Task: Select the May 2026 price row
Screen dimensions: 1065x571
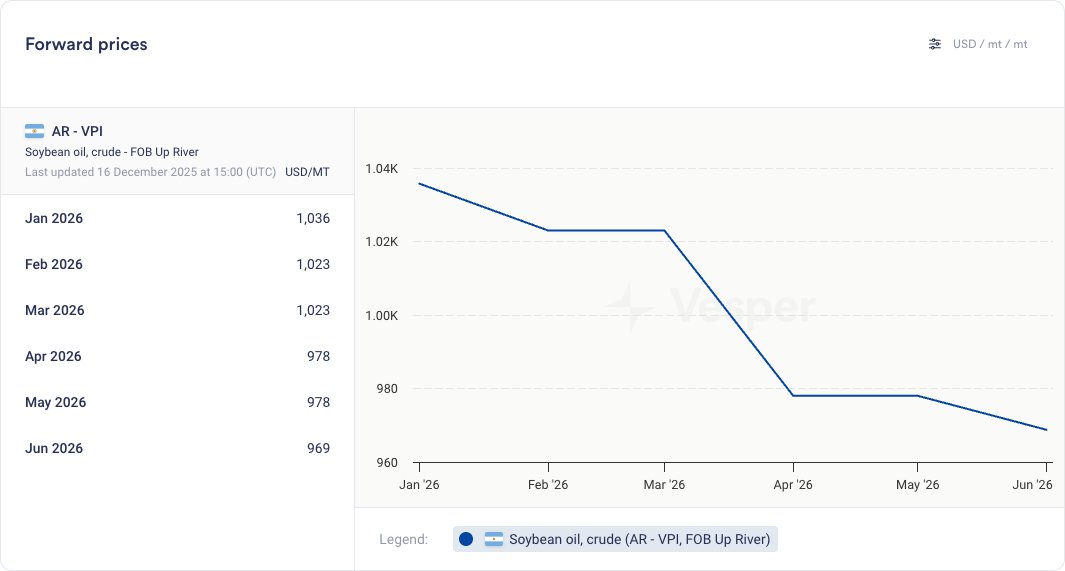Action: (177, 403)
